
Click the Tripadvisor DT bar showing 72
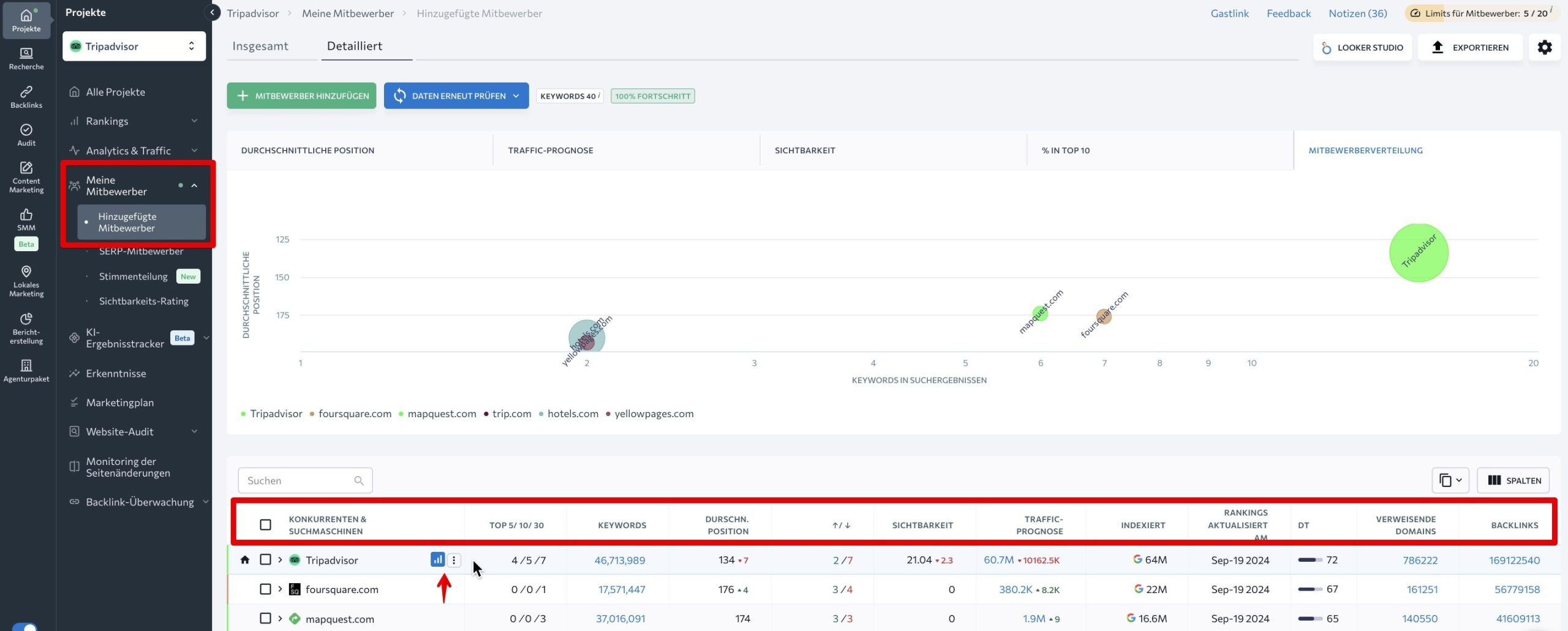(x=1310, y=560)
